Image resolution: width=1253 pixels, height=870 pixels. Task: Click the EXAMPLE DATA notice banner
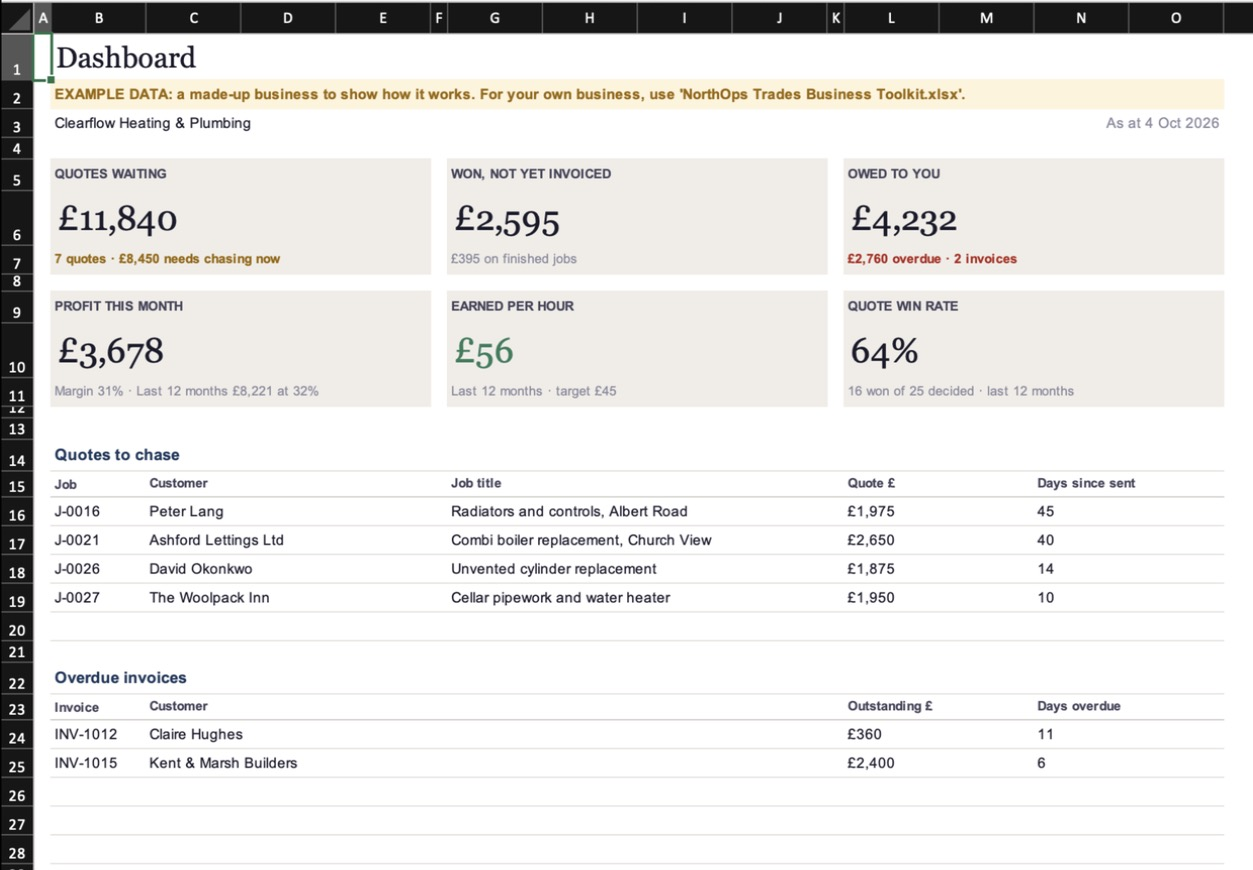637,94
